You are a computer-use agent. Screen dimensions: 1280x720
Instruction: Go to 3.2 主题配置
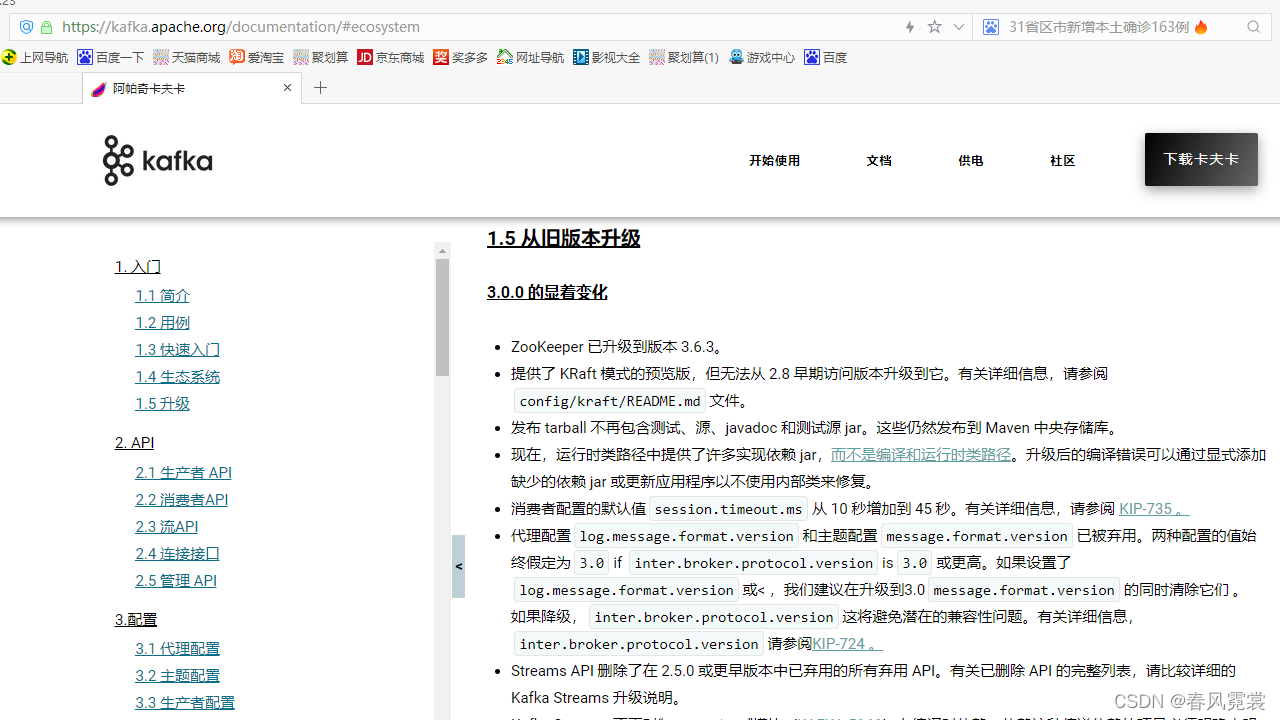(178, 675)
